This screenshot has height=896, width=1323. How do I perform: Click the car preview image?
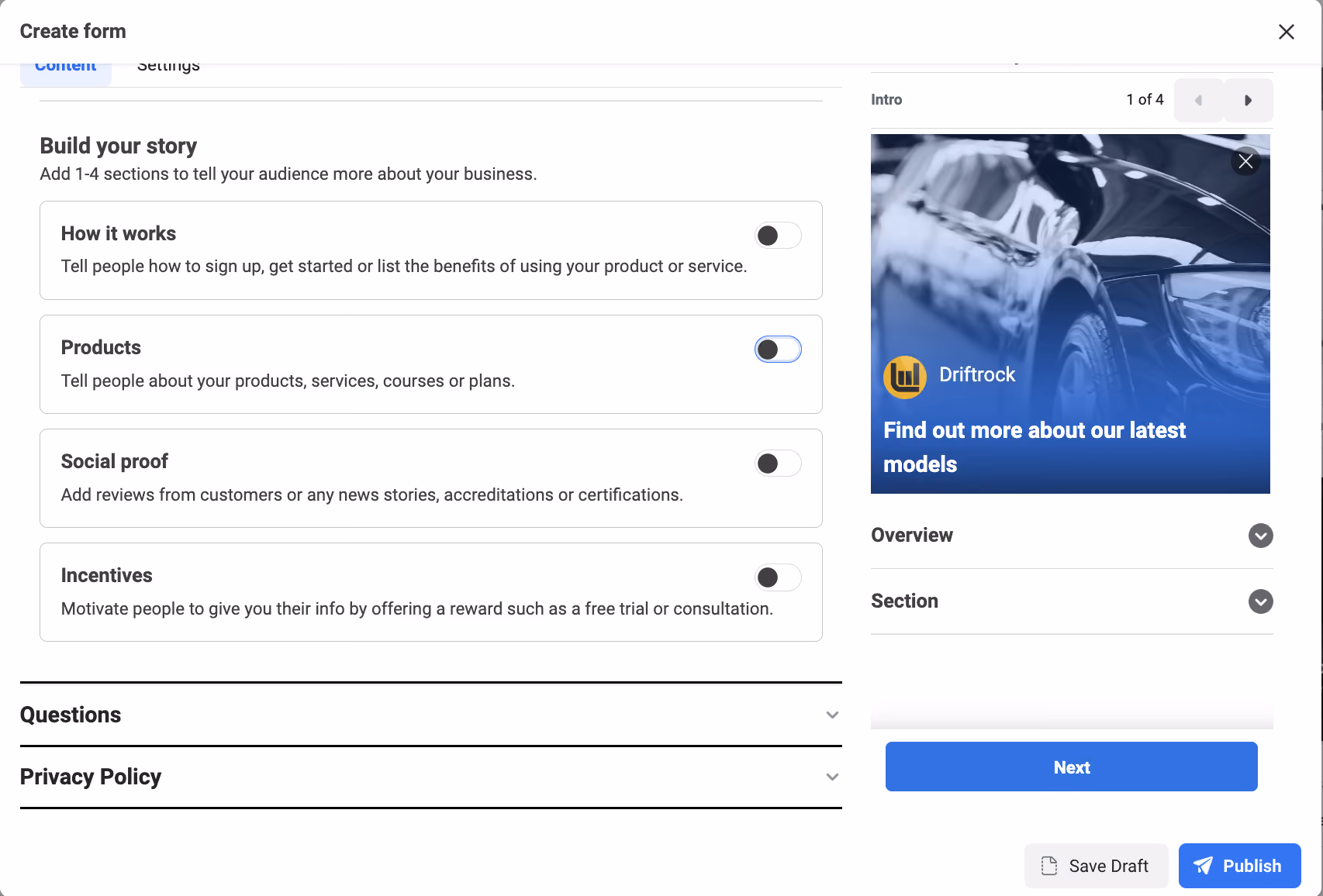1070,314
